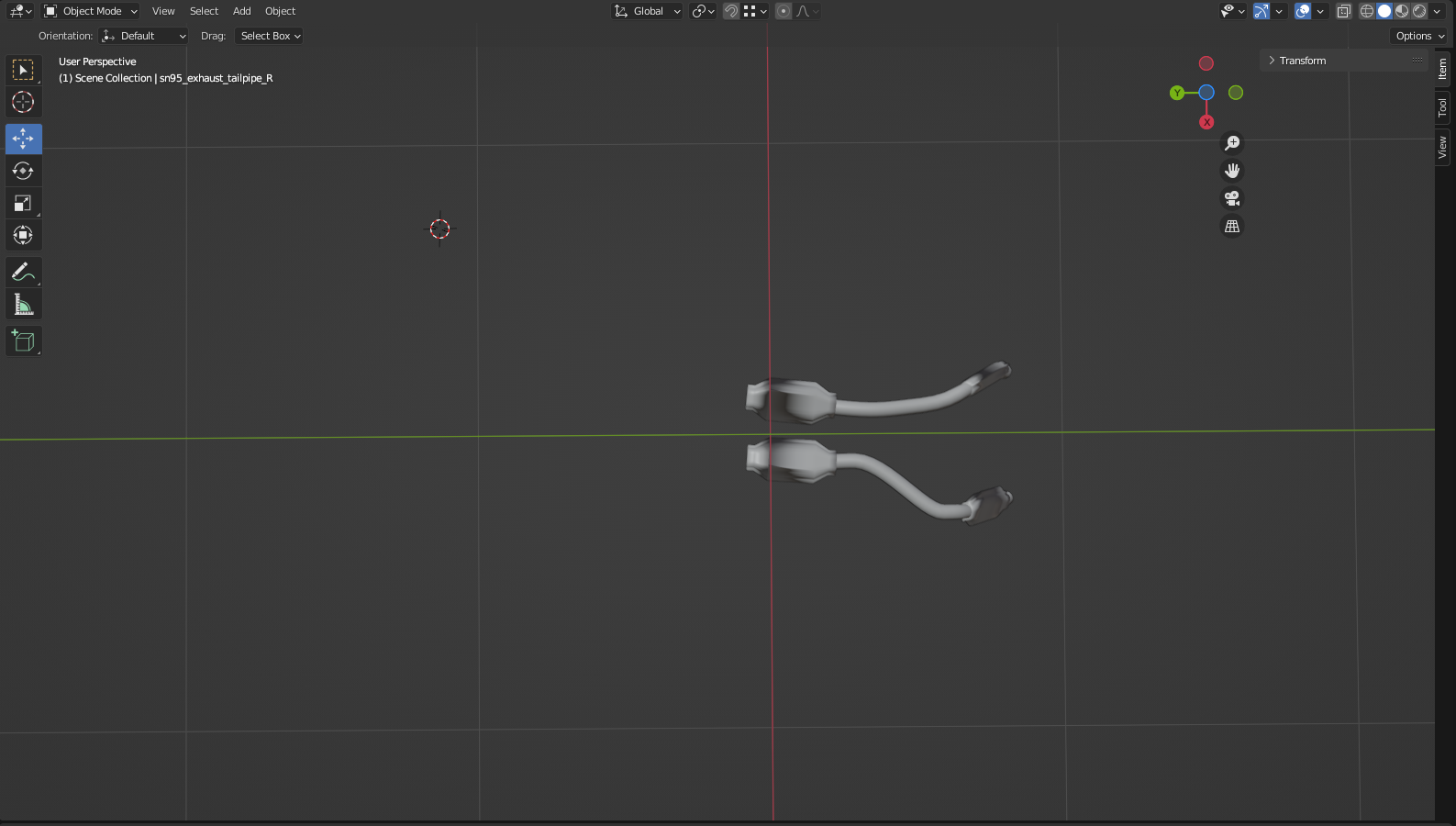Toggle snapping magnet icon
This screenshot has width=1456, height=826.
pyautogui.click(x=731, y=11)
